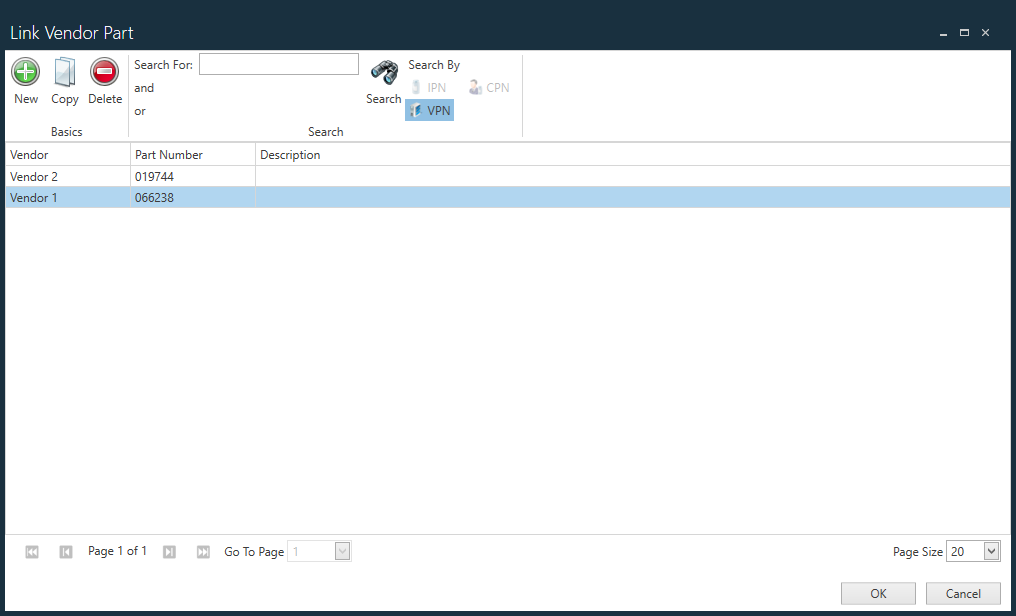Viewport: 1016px width, 616px height.
Task: Click the Basics ribbon group label
Action: 66,131
